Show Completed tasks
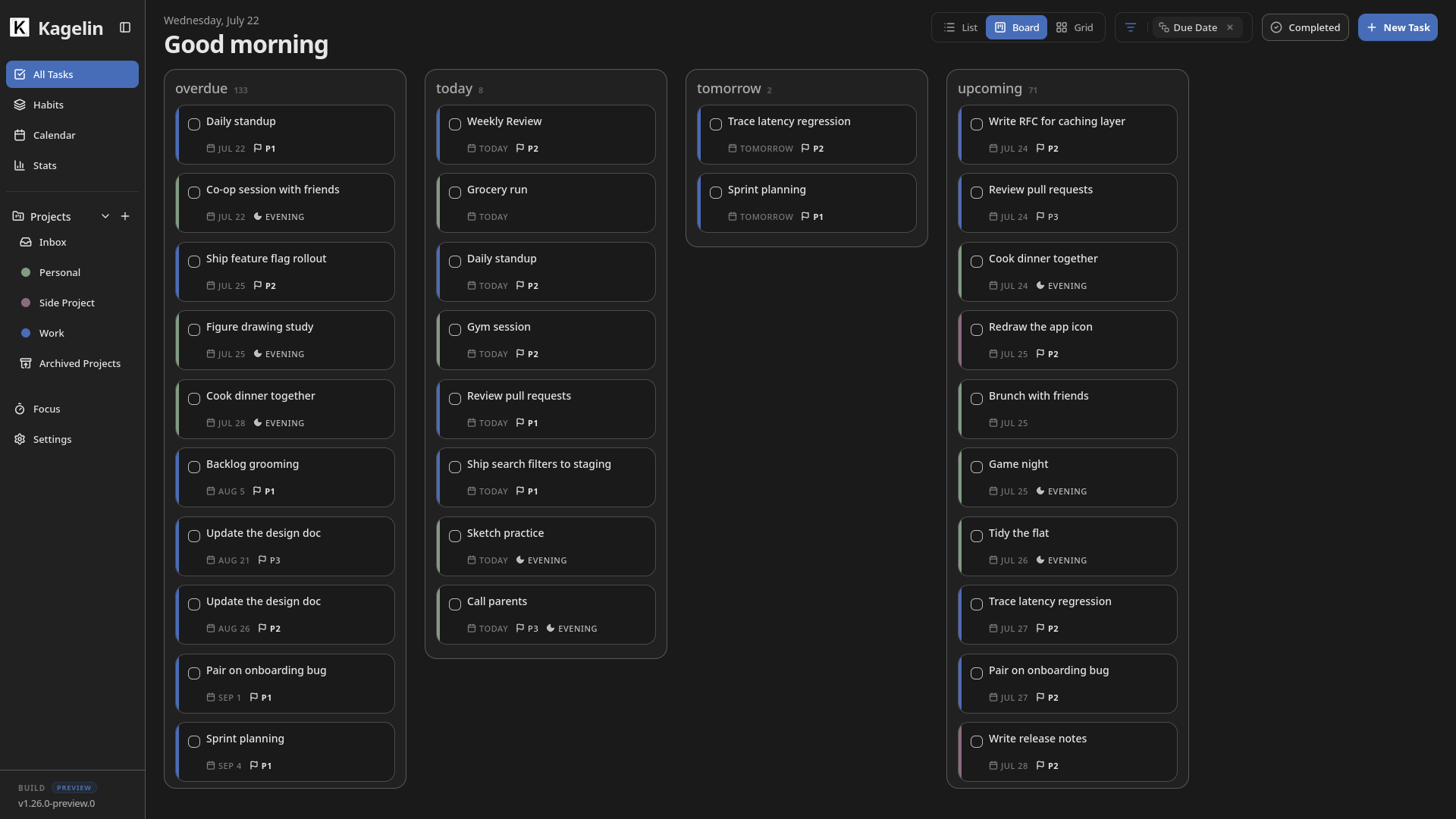 (1305, 28)
